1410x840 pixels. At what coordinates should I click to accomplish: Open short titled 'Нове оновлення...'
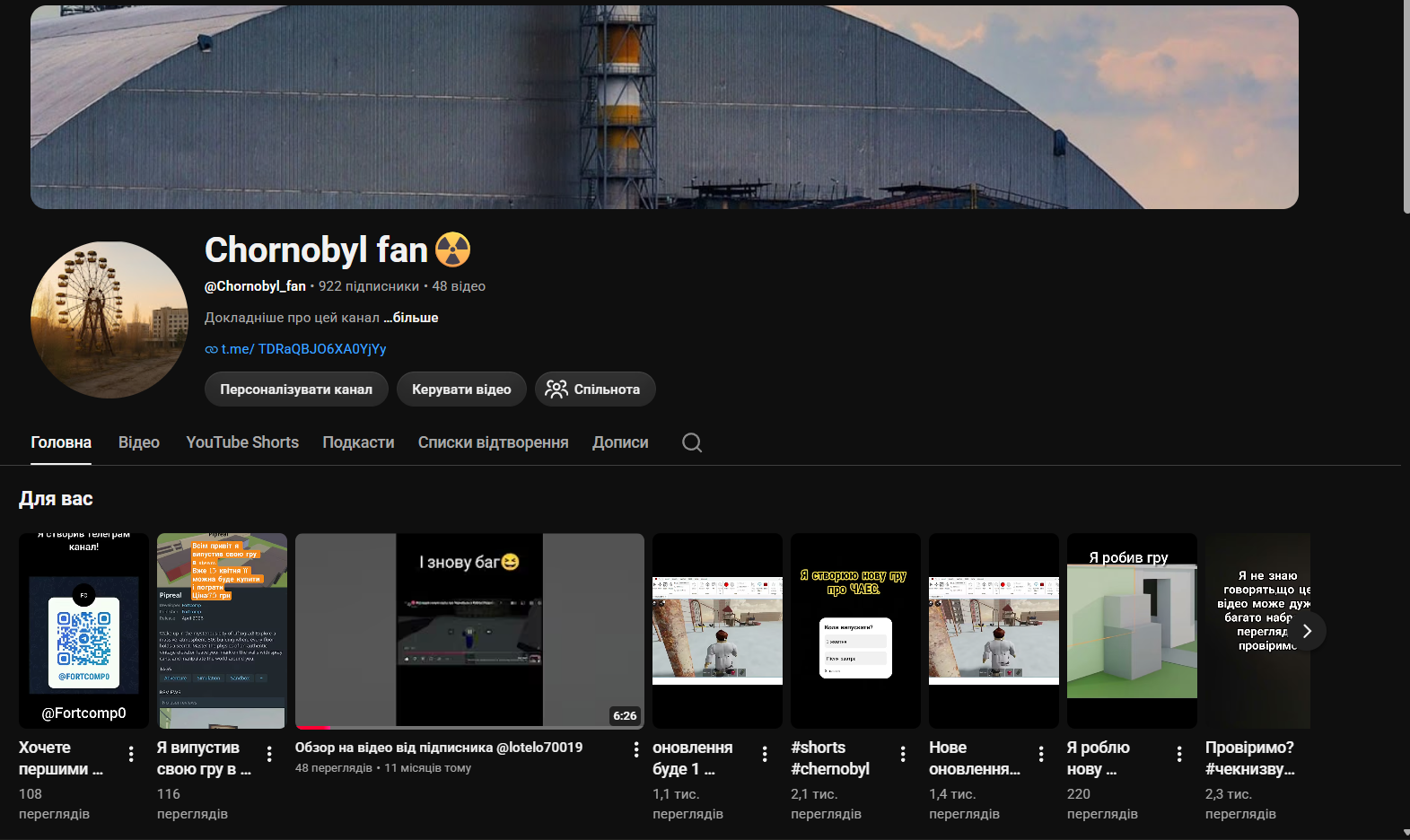click(x=975, y=758)
